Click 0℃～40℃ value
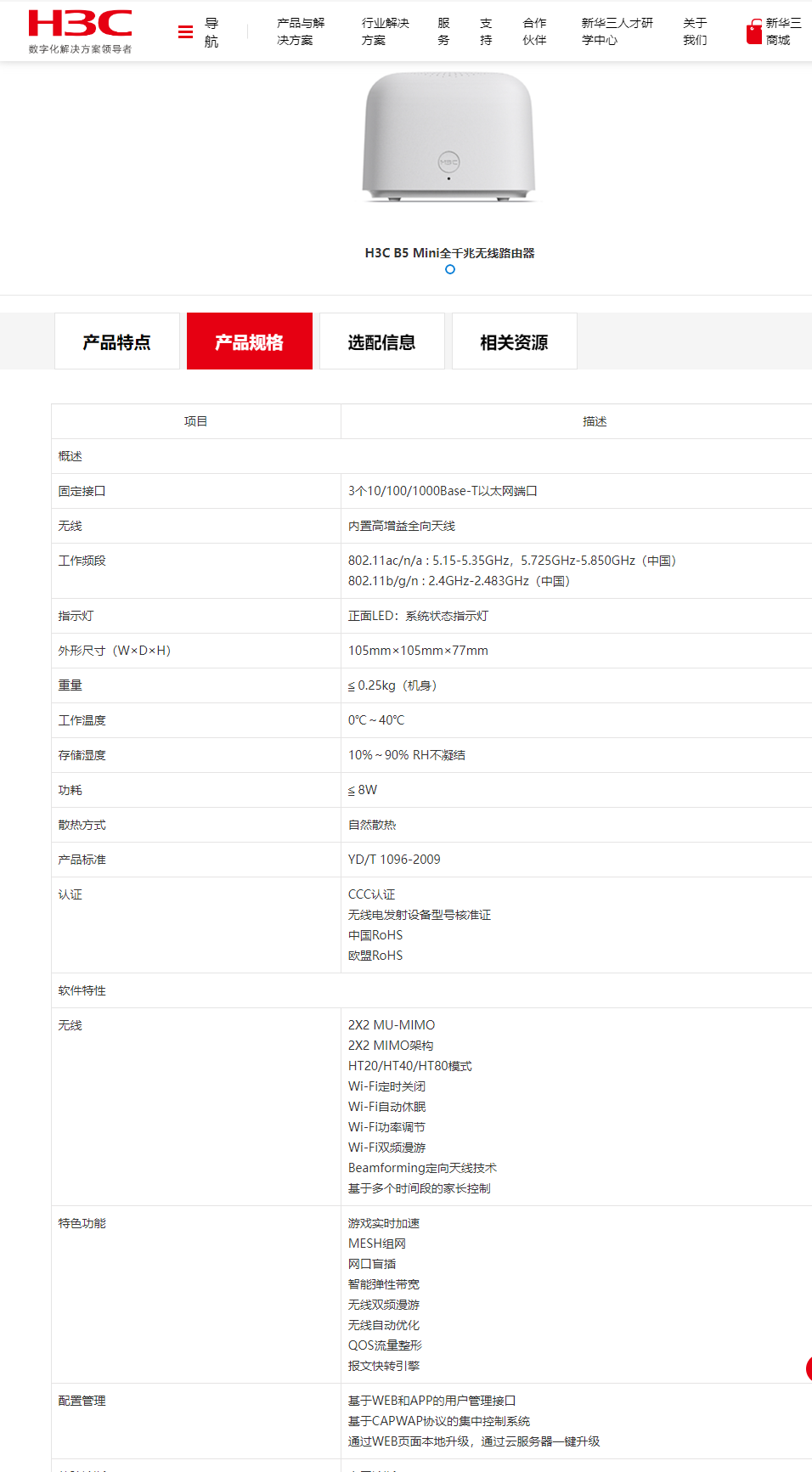This screenshot has width=812, height=1472. [x=376, y=720]
